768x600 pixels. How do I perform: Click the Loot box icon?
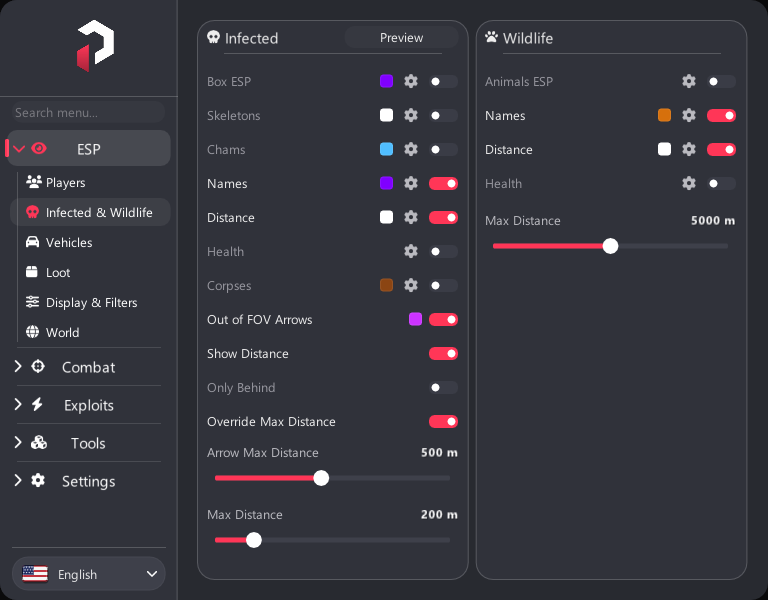click(32, 272)
